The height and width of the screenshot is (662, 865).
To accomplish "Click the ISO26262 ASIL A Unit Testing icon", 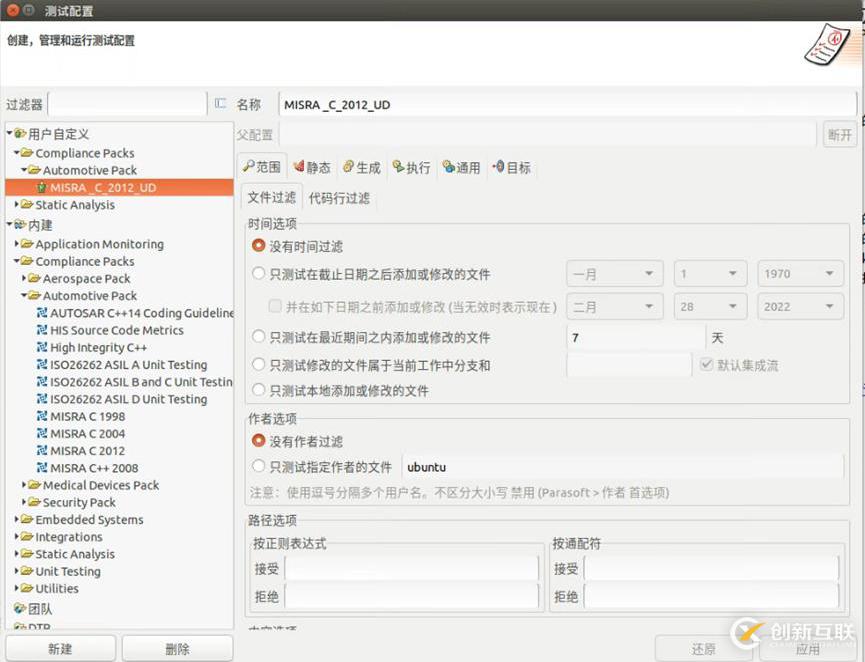I will coord(41,364).
